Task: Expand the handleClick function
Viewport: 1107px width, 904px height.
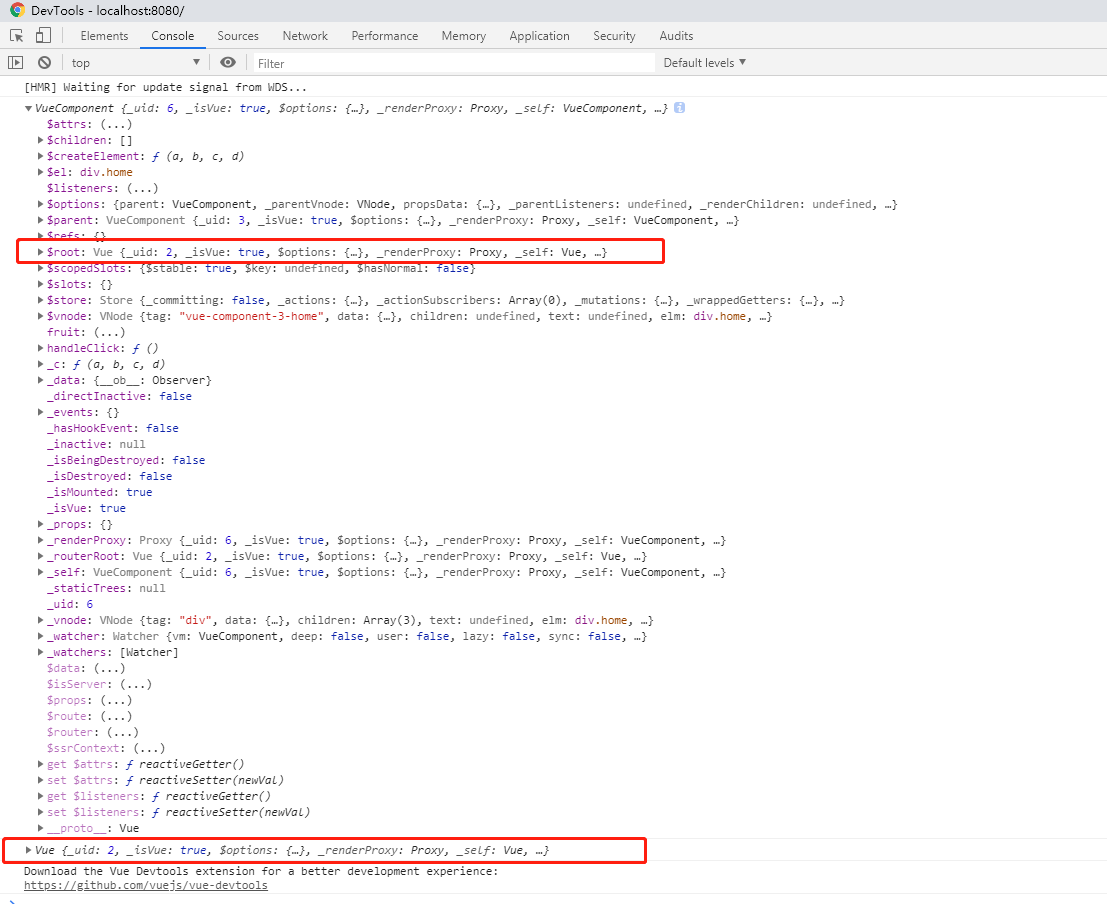Action: (40, 348)
